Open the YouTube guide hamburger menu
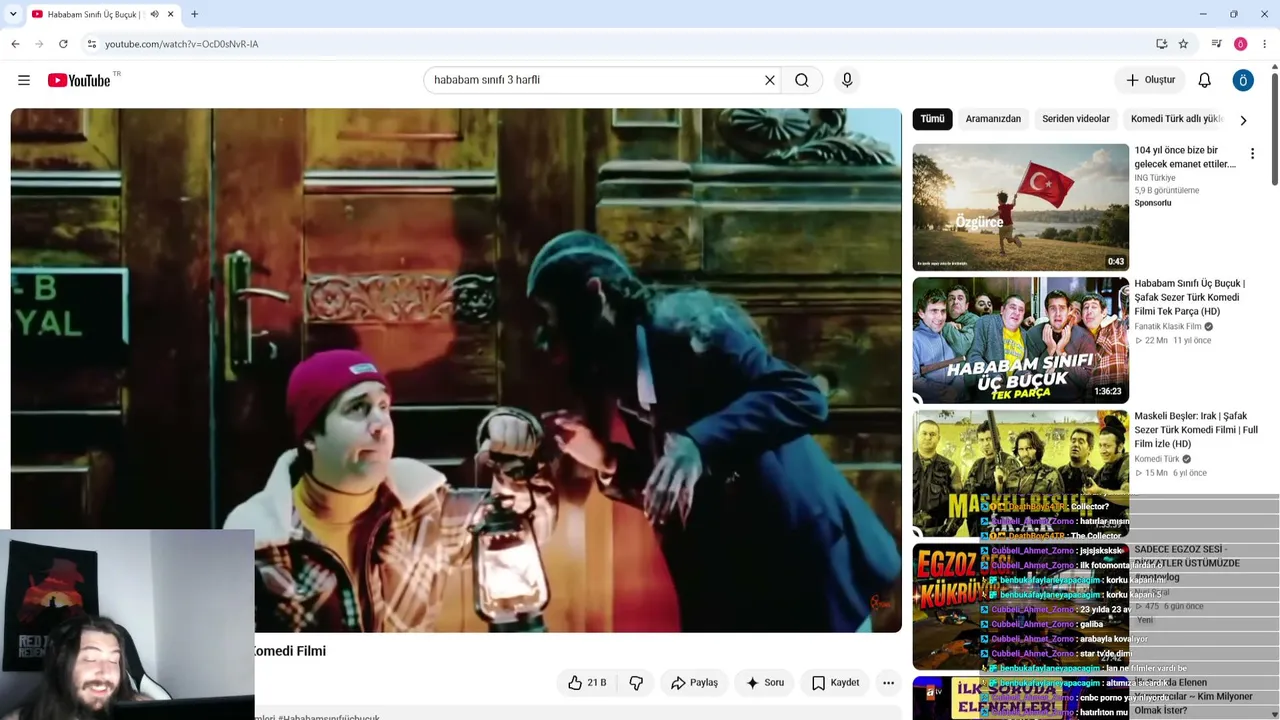Viewport: 1280px width, 720px height. [x=24, y=80]
